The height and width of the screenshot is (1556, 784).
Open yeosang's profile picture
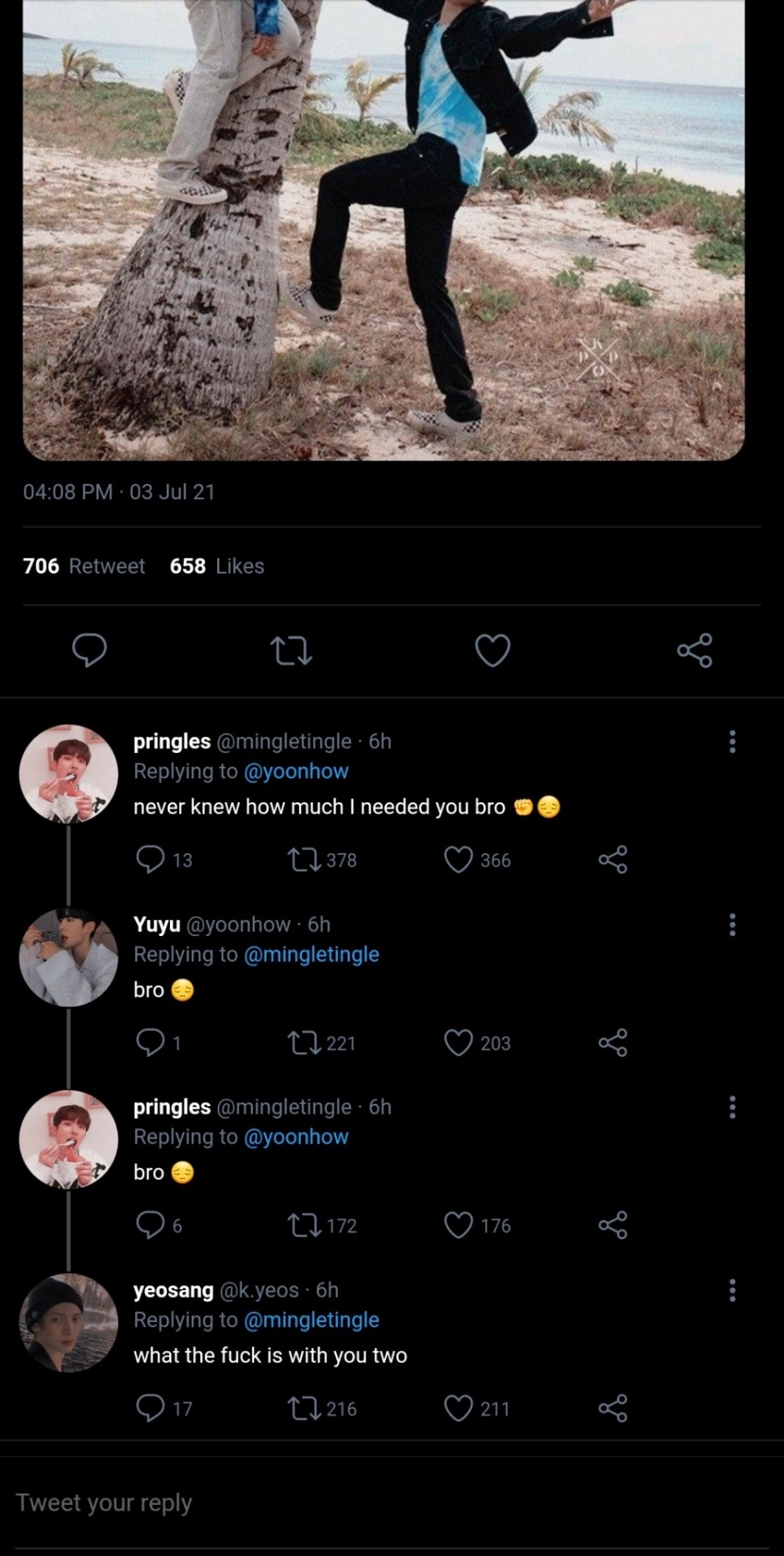[x=69, y=1323]
